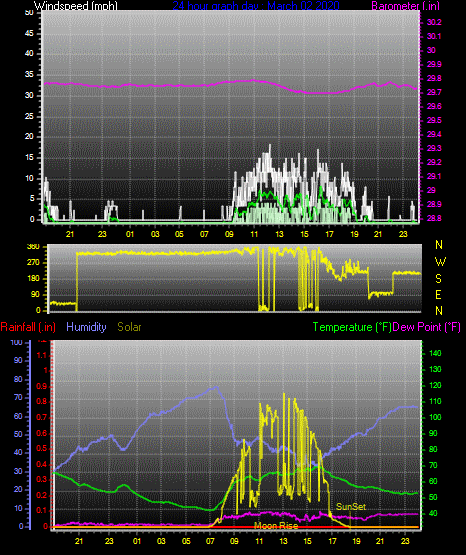Click the W compass direction letter
The height and width of the screenshot is (555, 466).
tap(440, 262)
